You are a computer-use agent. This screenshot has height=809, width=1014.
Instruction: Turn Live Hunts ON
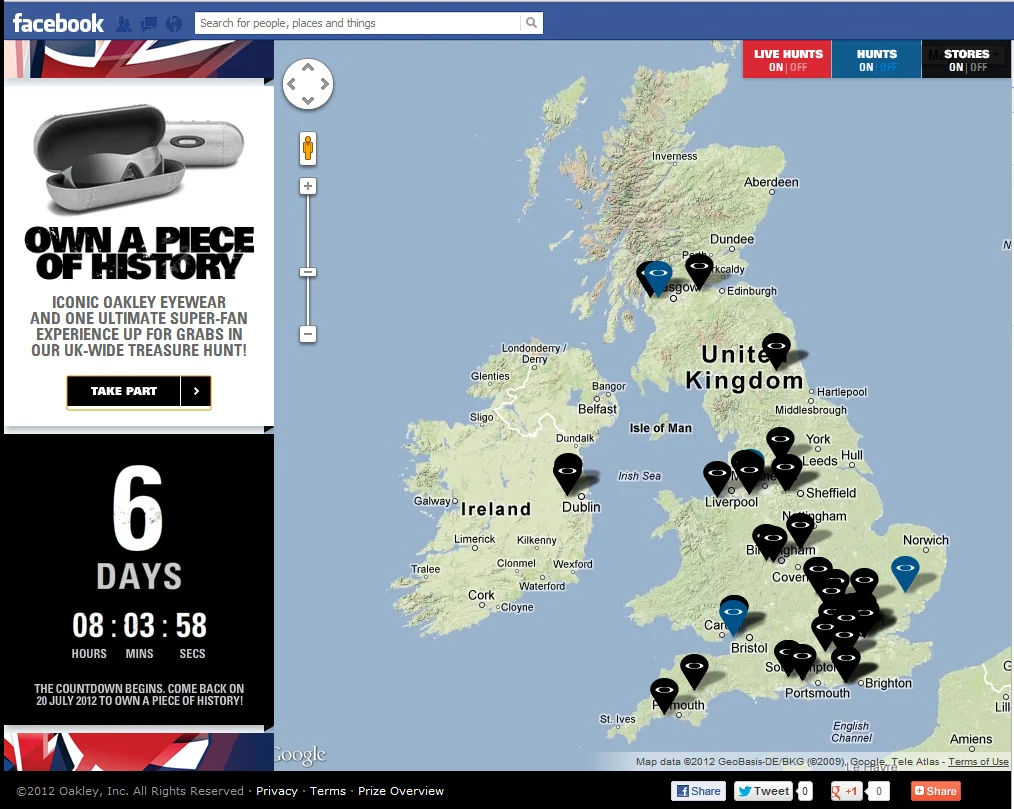click(x=776, y=67)
